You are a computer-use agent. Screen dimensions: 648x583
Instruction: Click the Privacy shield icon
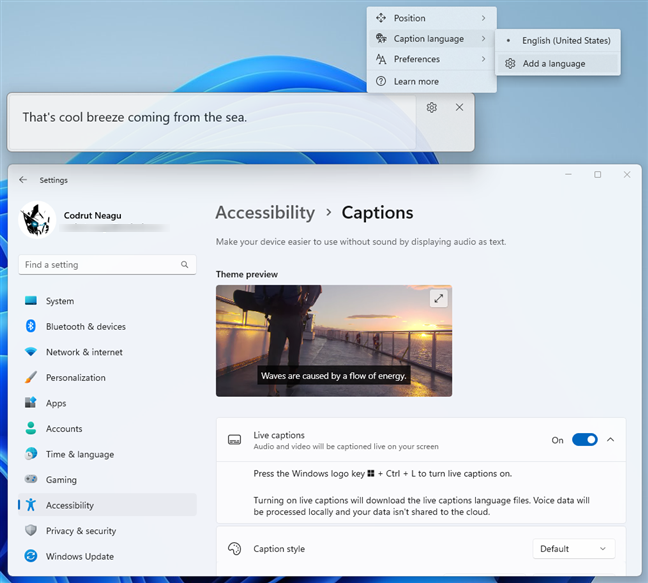tap(31, 531)
